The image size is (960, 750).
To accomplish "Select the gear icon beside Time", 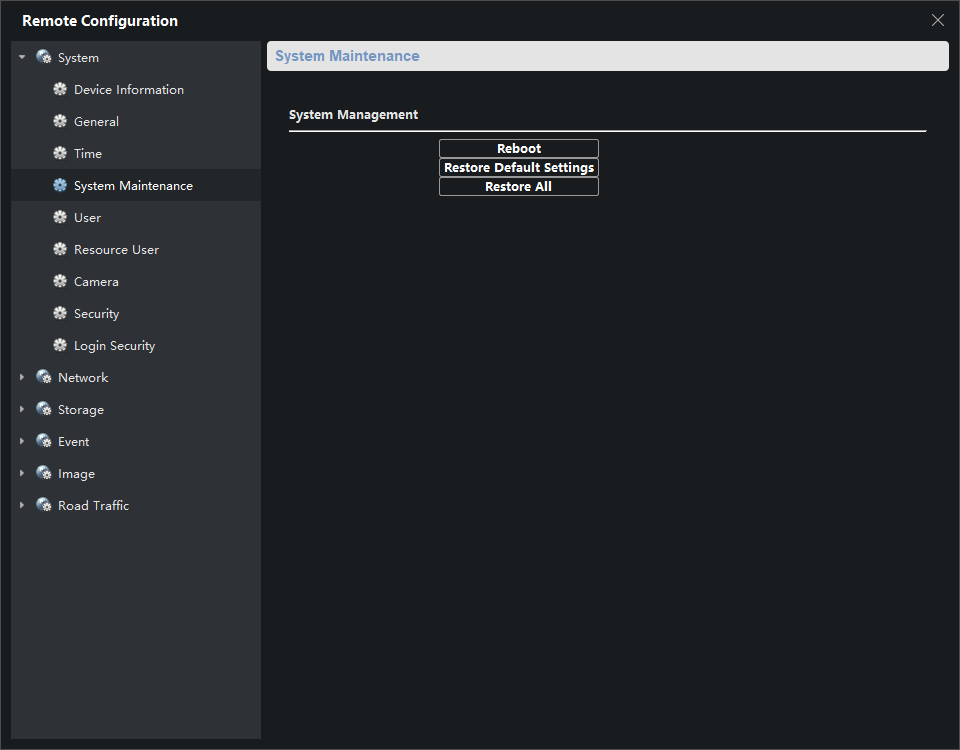I will 60,154.
